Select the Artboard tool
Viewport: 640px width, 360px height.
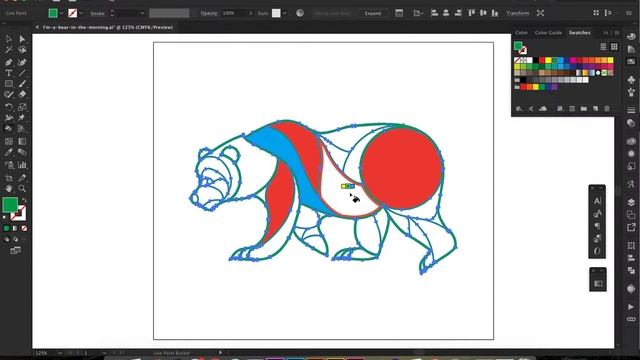9,178
